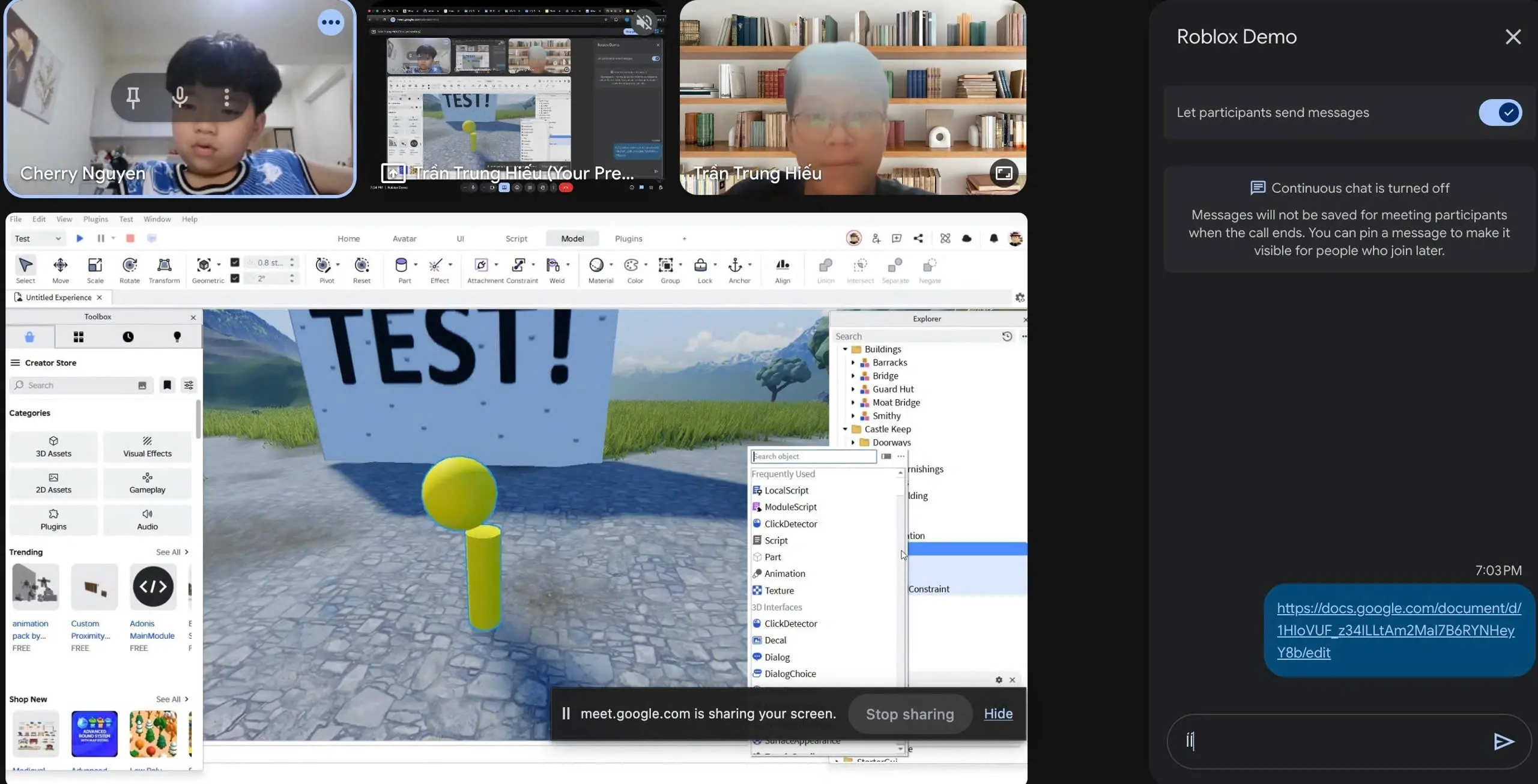The width and height of the screenshot is (1538, 784).
Task: Select the Transform tool
Action: point(164,270)
